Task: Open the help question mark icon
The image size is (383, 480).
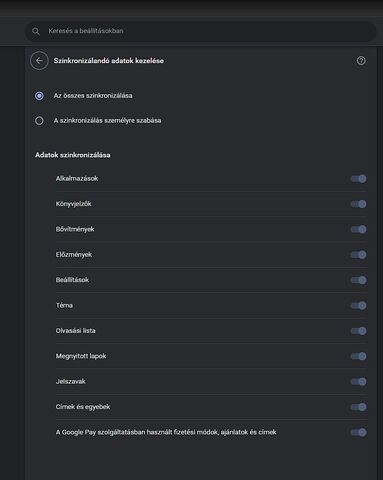Action: tap(361, 61)
